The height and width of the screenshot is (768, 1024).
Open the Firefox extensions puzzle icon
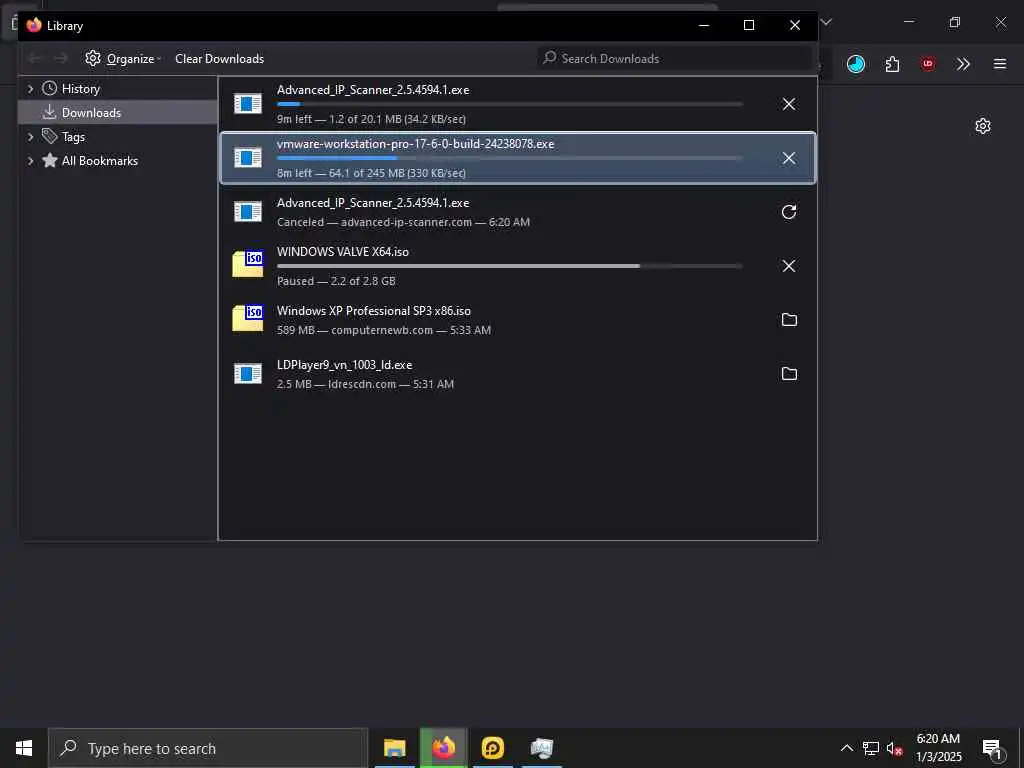[892, 64]
